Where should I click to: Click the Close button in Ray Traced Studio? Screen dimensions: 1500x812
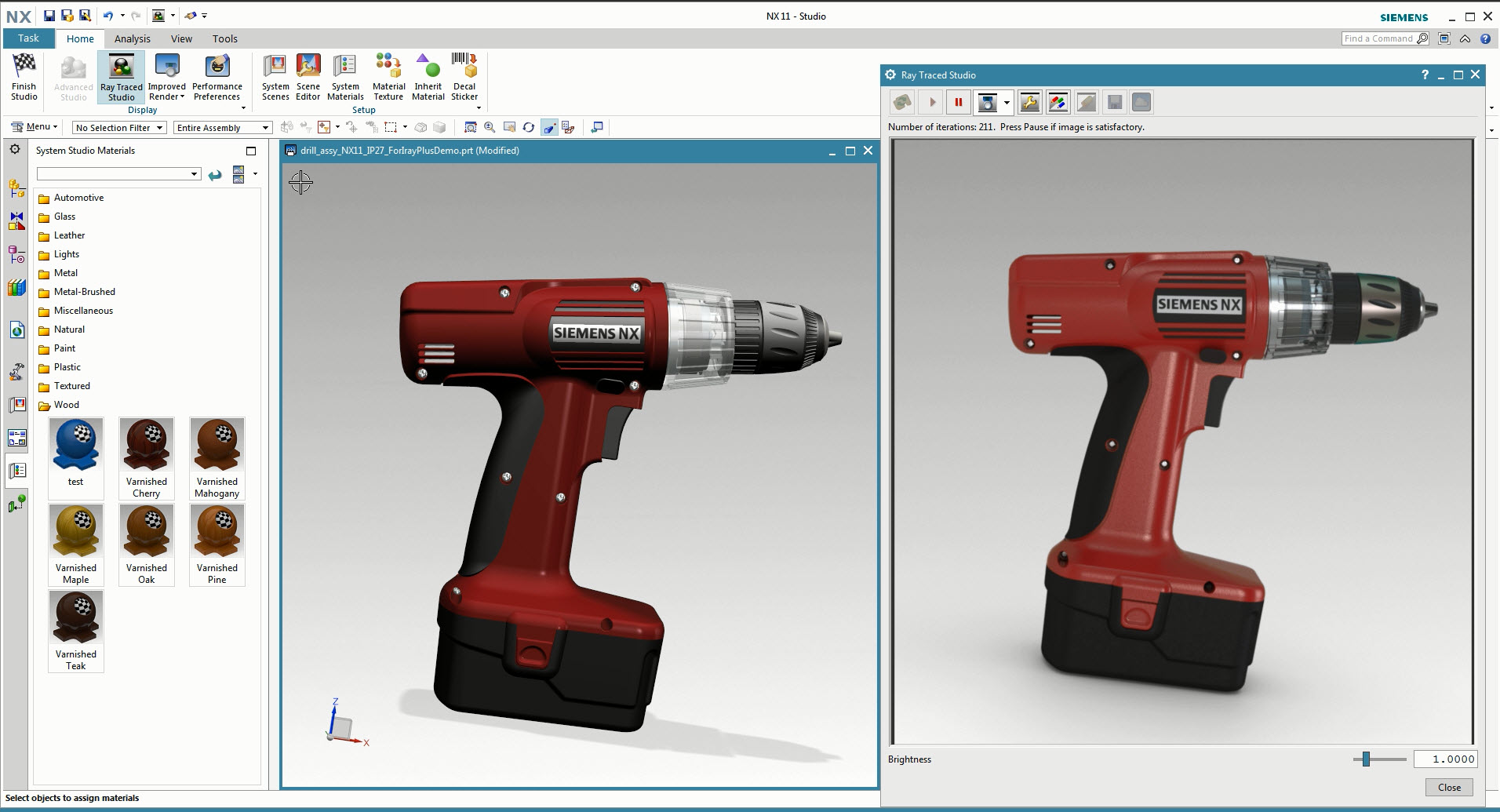coord(1447,787)
